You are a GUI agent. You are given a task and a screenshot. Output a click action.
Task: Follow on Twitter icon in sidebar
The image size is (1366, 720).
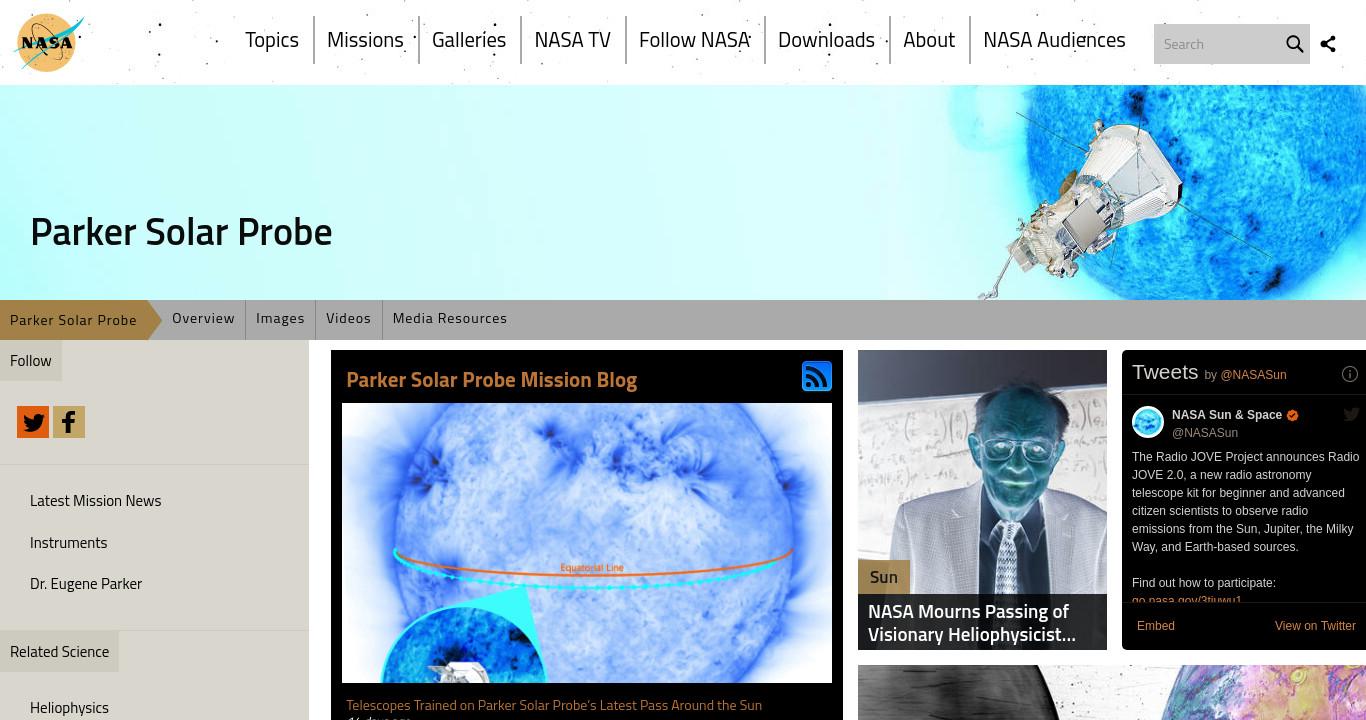pyautogui.click(x=33, y=422)
